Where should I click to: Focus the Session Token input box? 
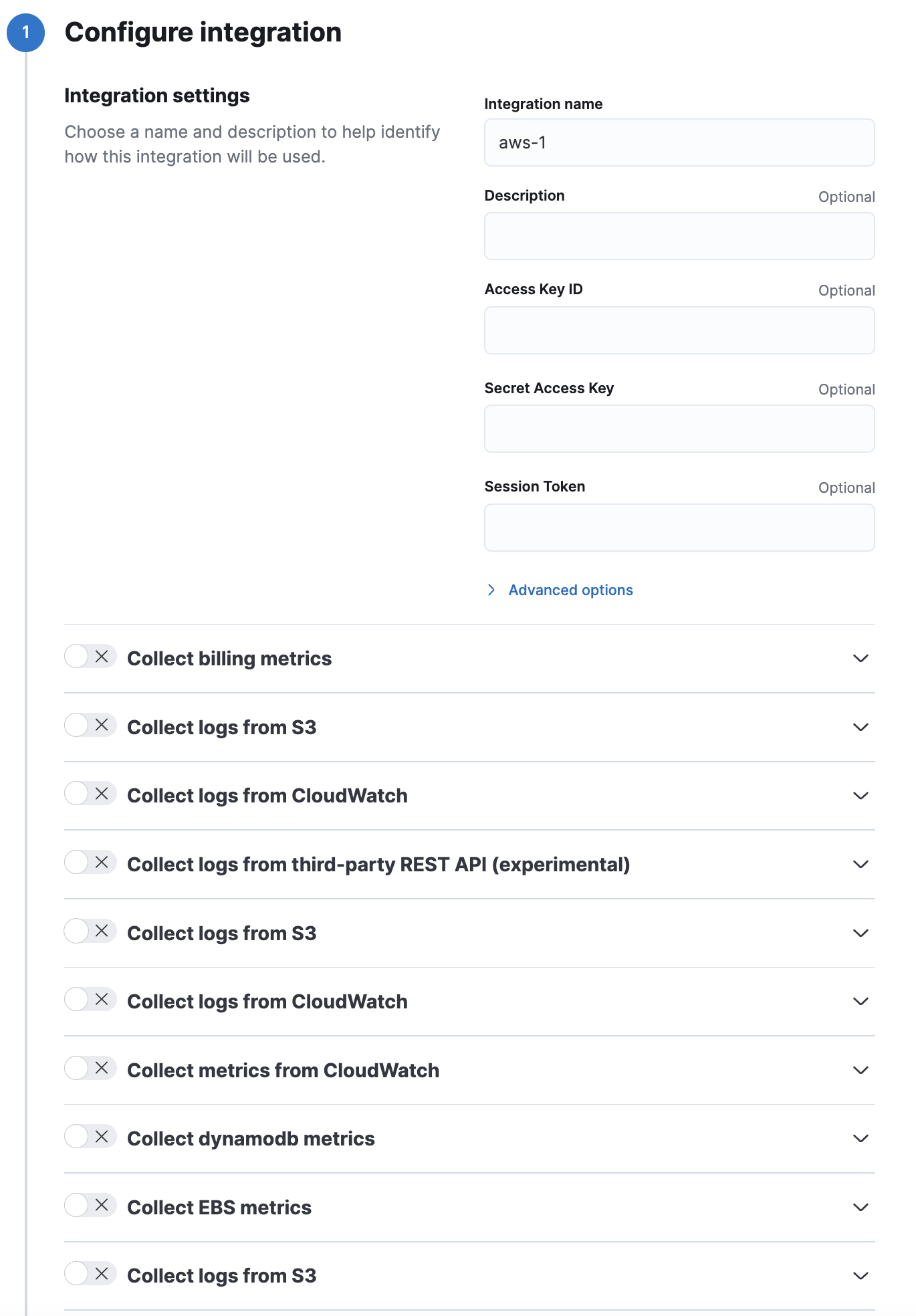tap(679, 528)
